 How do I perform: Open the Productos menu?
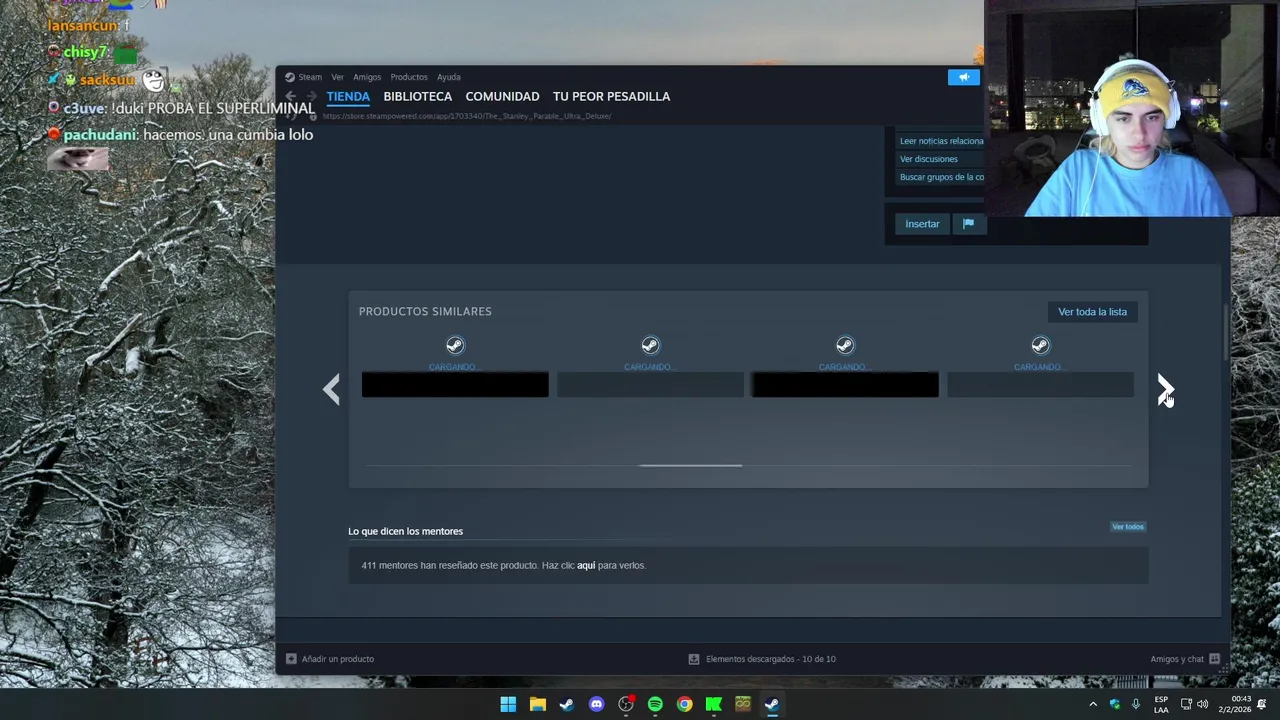(409, 77)
